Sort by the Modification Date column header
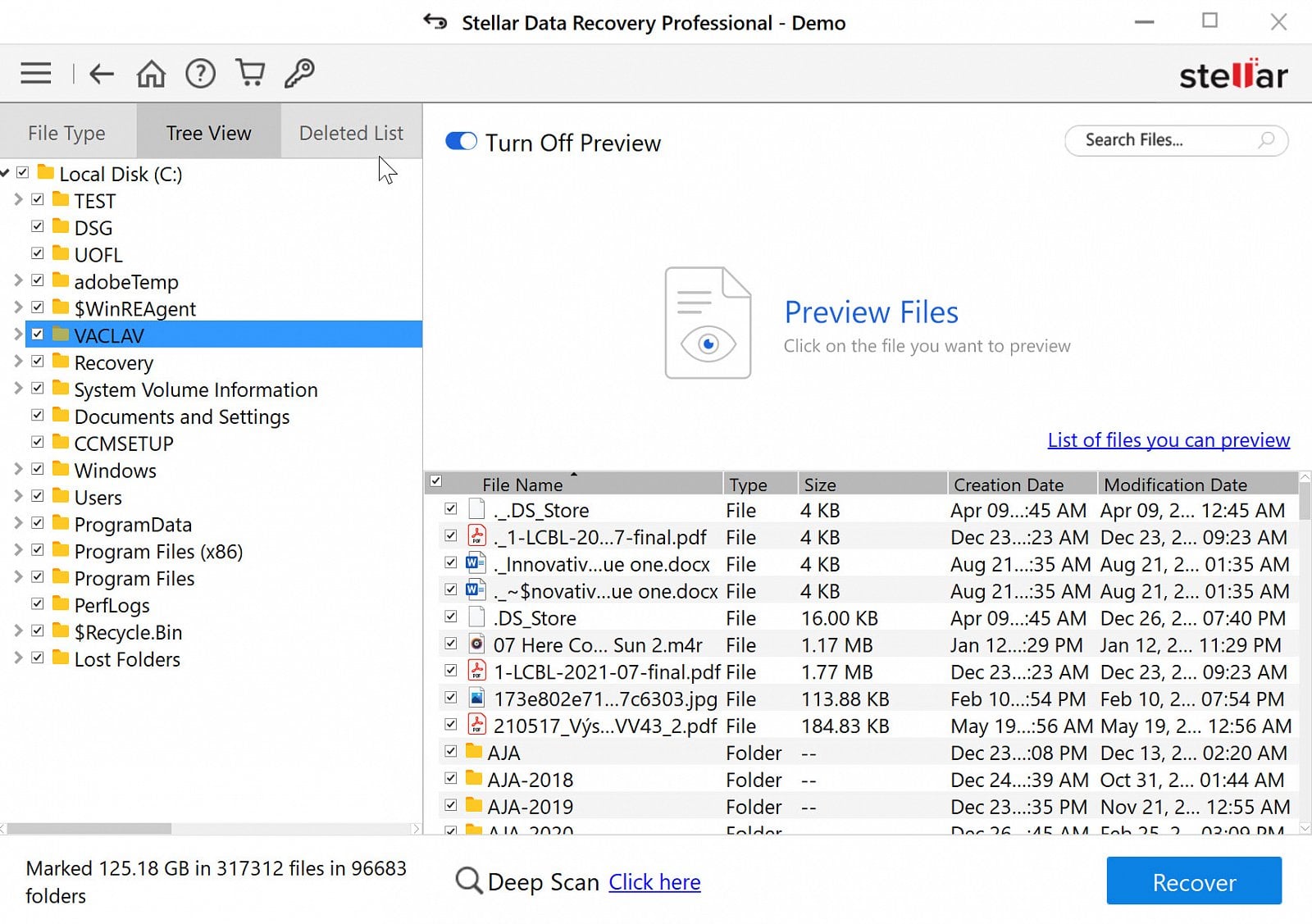Viewport: 1312px width, 924px height. point(1198,484)
